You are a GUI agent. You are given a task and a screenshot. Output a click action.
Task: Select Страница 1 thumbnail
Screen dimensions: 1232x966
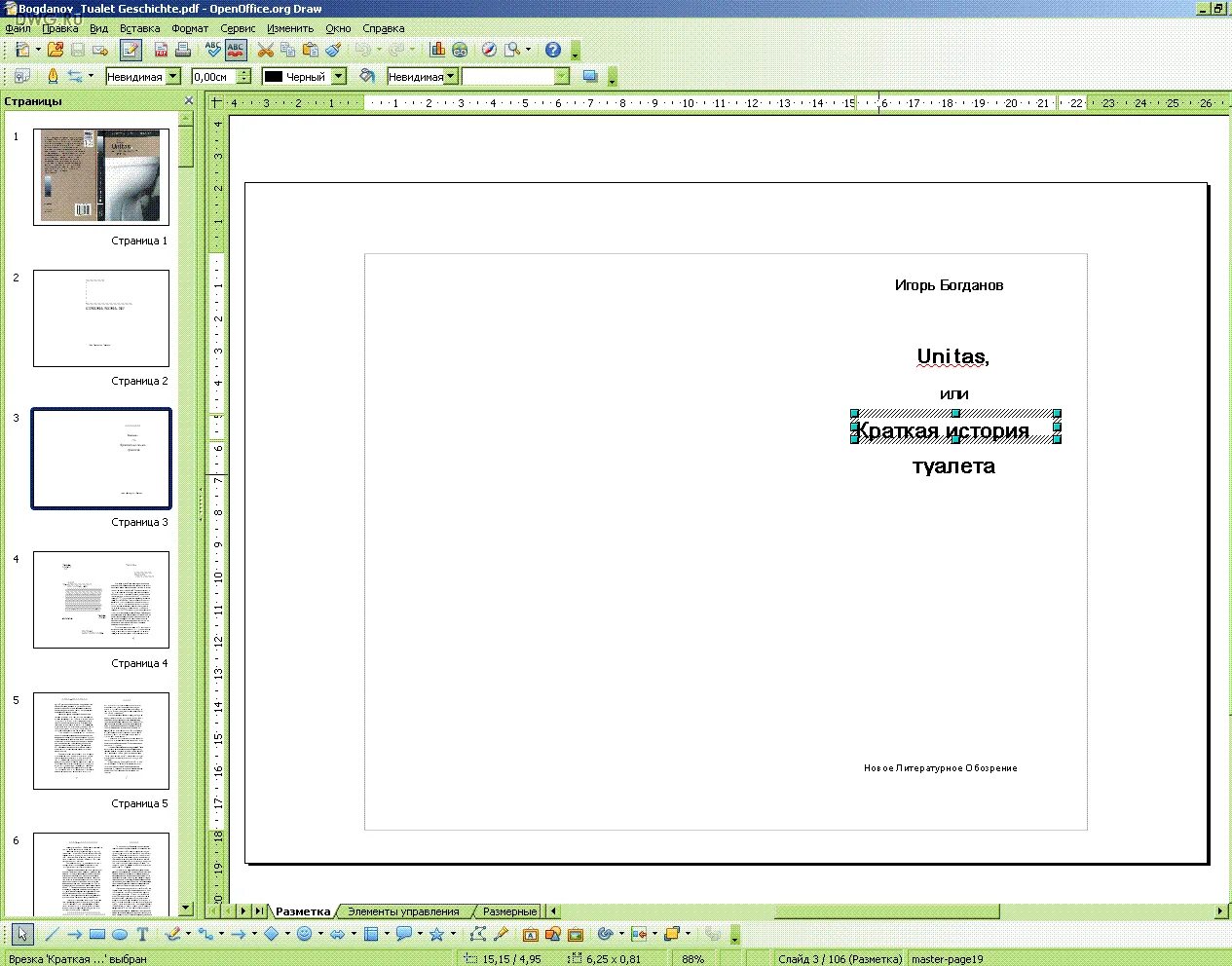pos(101,177)
